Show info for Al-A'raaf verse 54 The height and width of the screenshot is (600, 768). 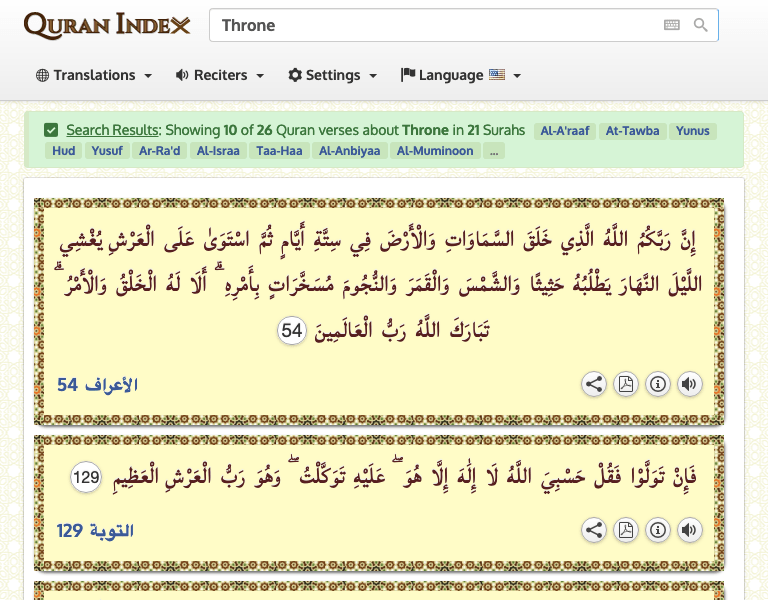coord(658,384)
